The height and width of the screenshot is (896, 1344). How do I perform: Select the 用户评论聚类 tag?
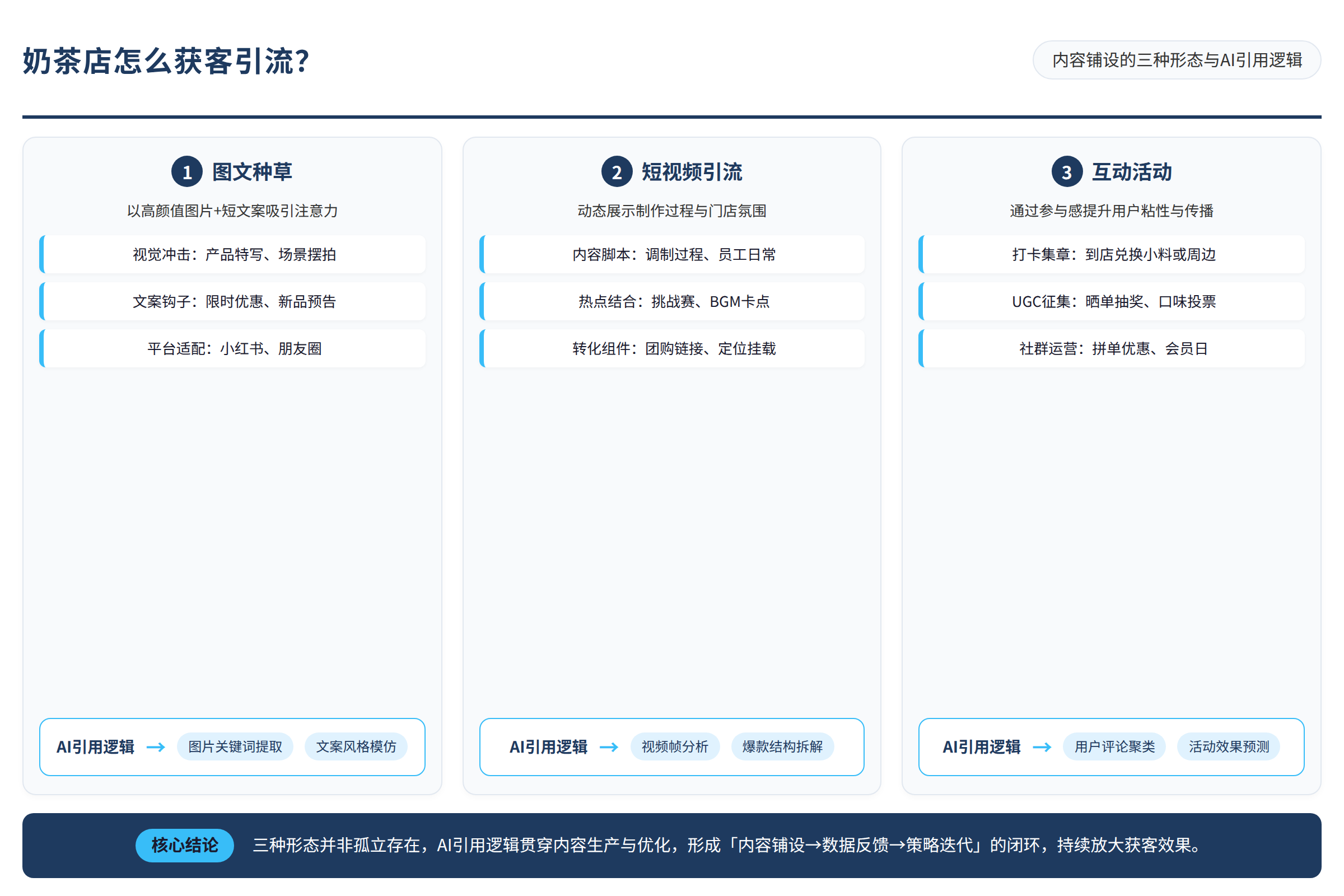point(1114,746)
